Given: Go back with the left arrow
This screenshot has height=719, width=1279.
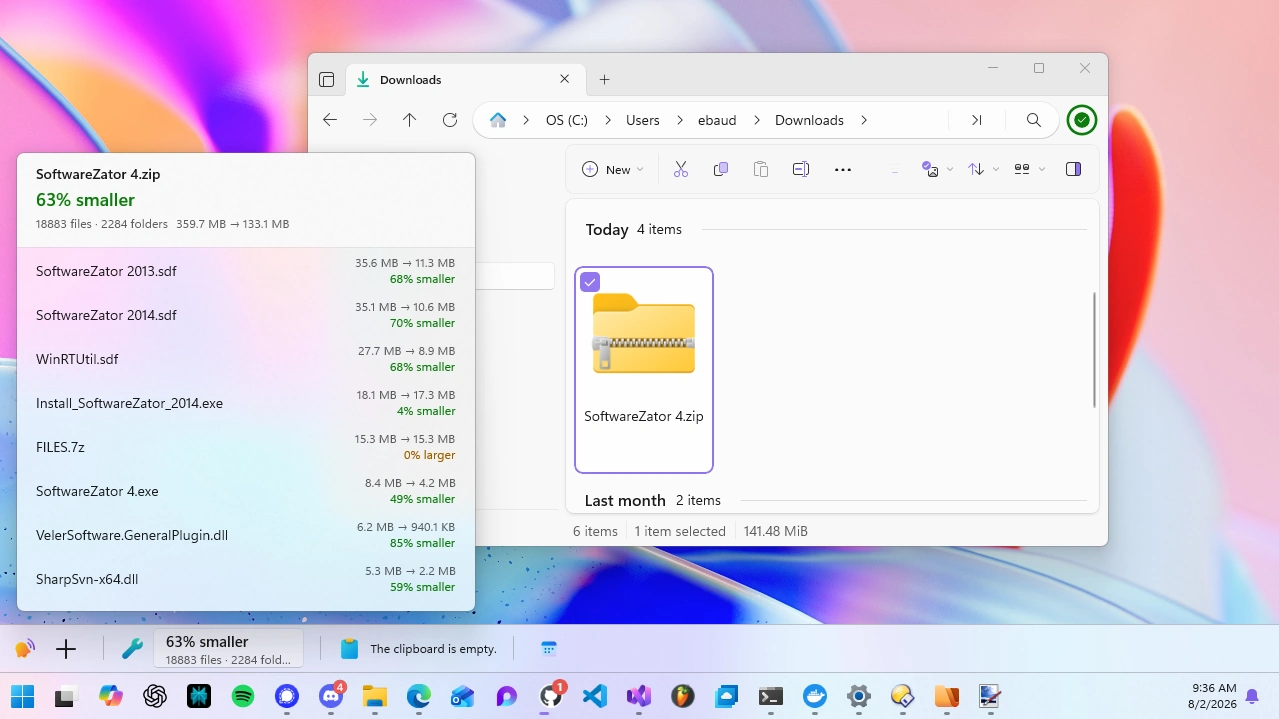Looking at the screenshot, I should tap(330, 120).
